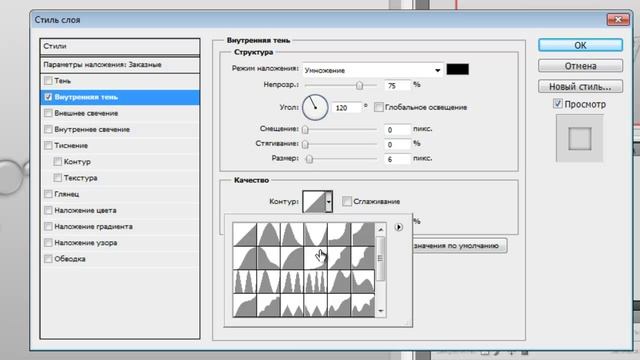The image size is (640, 360).
Task: Pick the S-curve contour rising to the right
Action: [x=245, y=258]
